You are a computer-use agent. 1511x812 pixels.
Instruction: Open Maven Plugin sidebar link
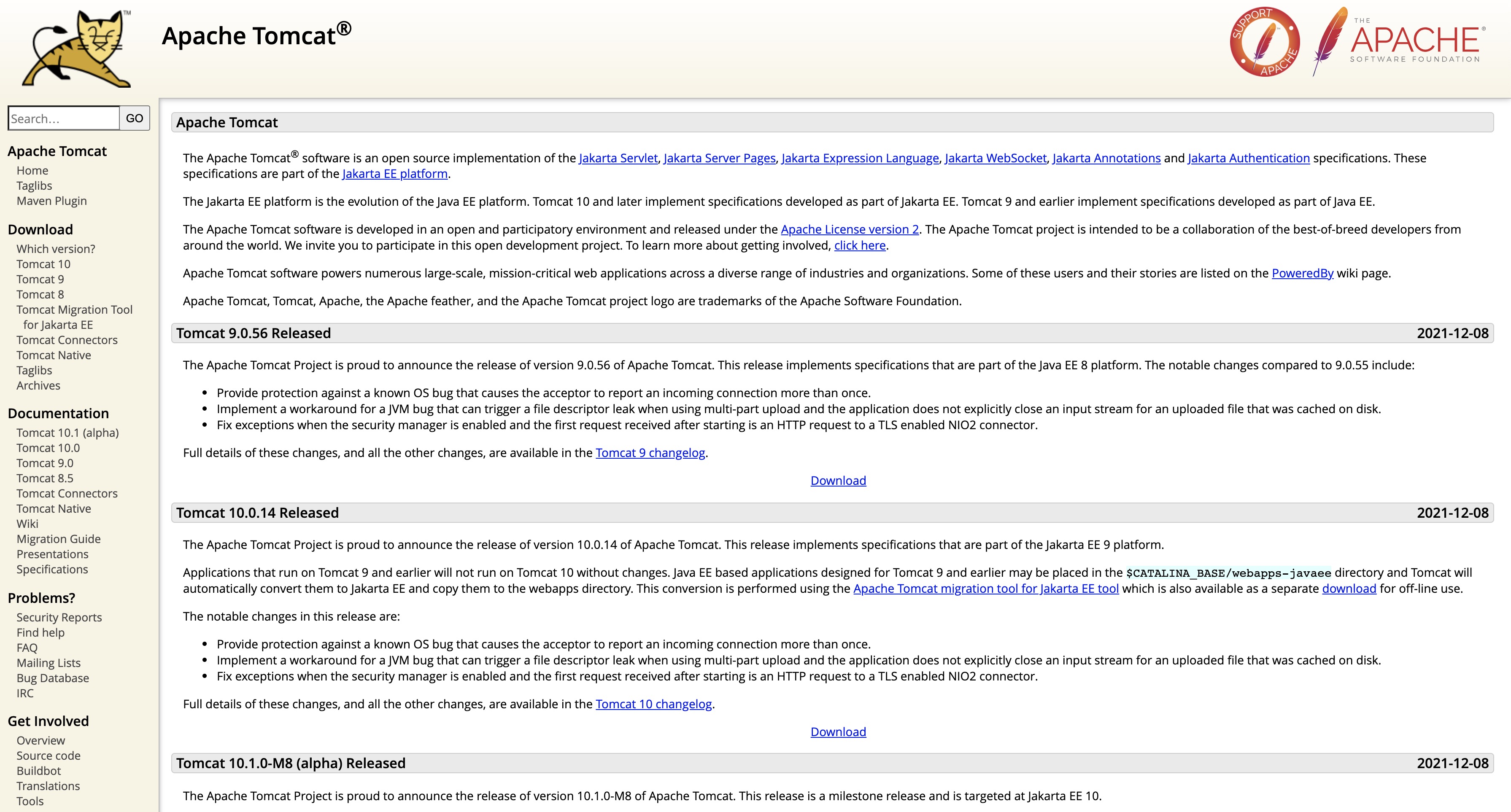(51, 201)
